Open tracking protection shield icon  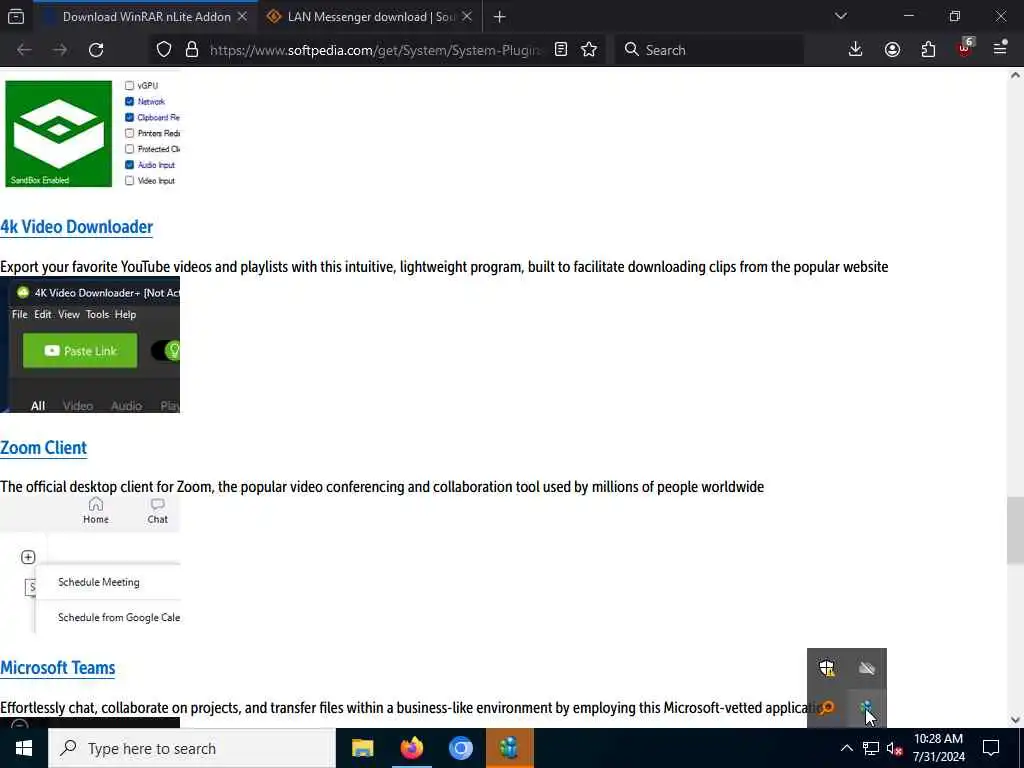click(x=164, y=50)
